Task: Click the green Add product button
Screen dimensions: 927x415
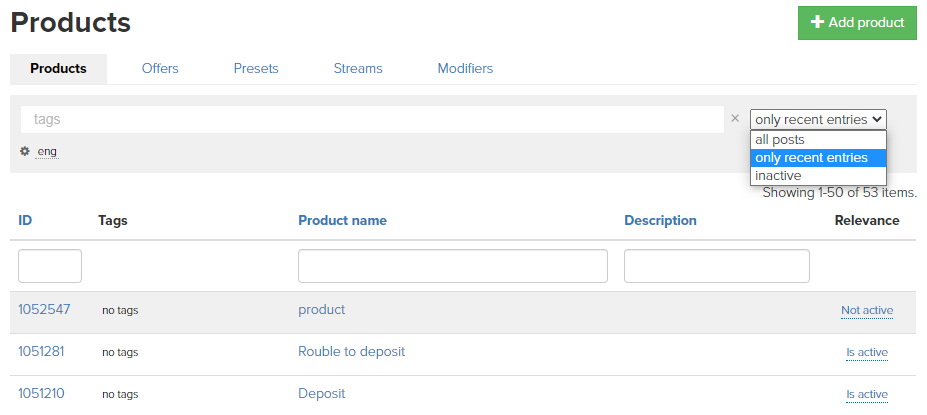Action: (857, 23)
